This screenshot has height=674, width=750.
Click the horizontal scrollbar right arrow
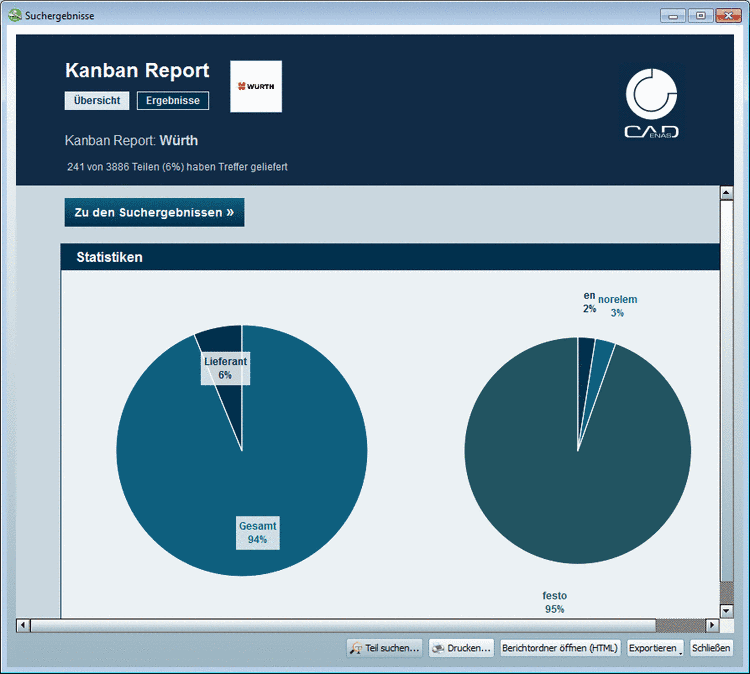712,625
